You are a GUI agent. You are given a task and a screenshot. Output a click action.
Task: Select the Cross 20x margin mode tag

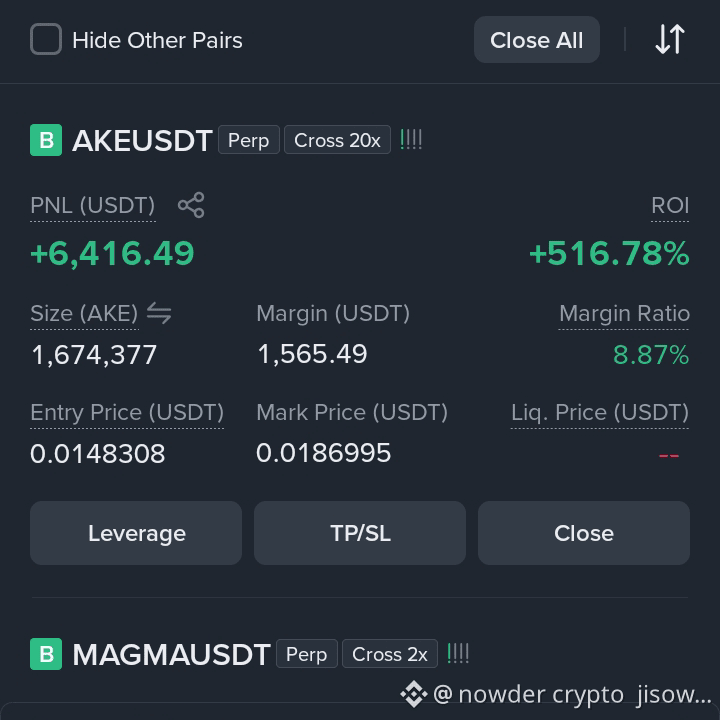pos(338,140)
